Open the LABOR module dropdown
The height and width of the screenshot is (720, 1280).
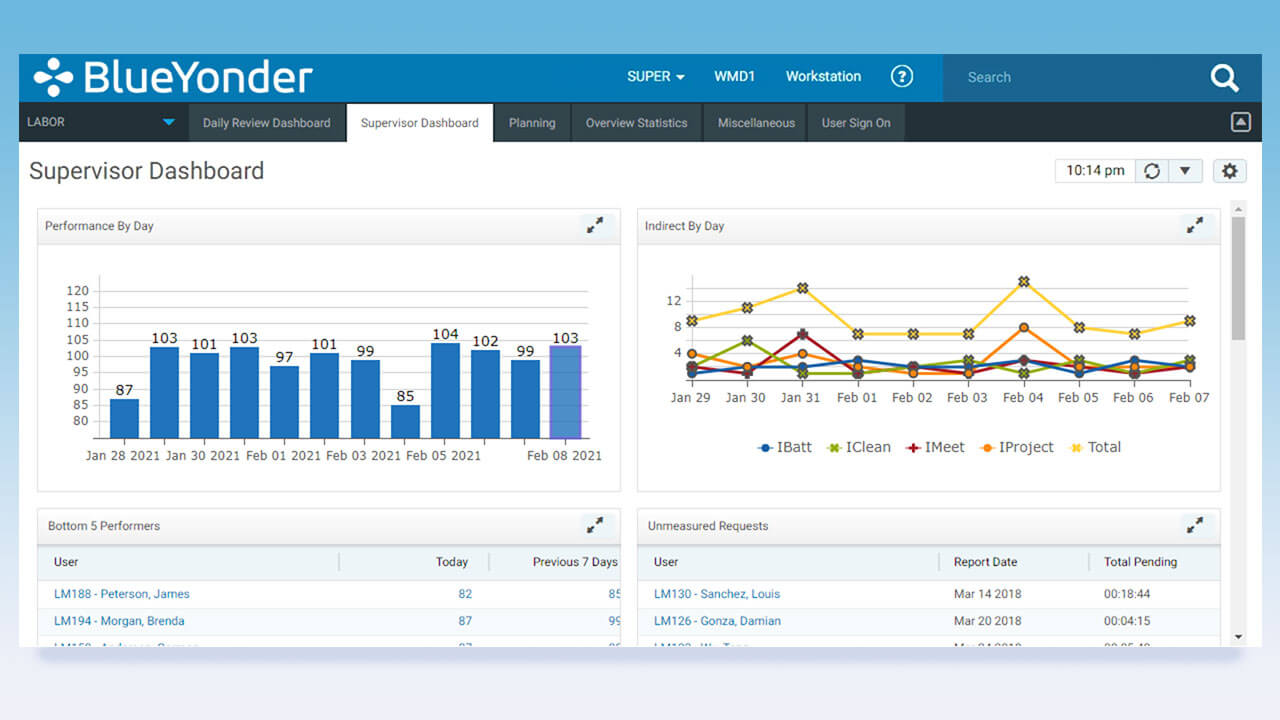[x=168, y=122]
